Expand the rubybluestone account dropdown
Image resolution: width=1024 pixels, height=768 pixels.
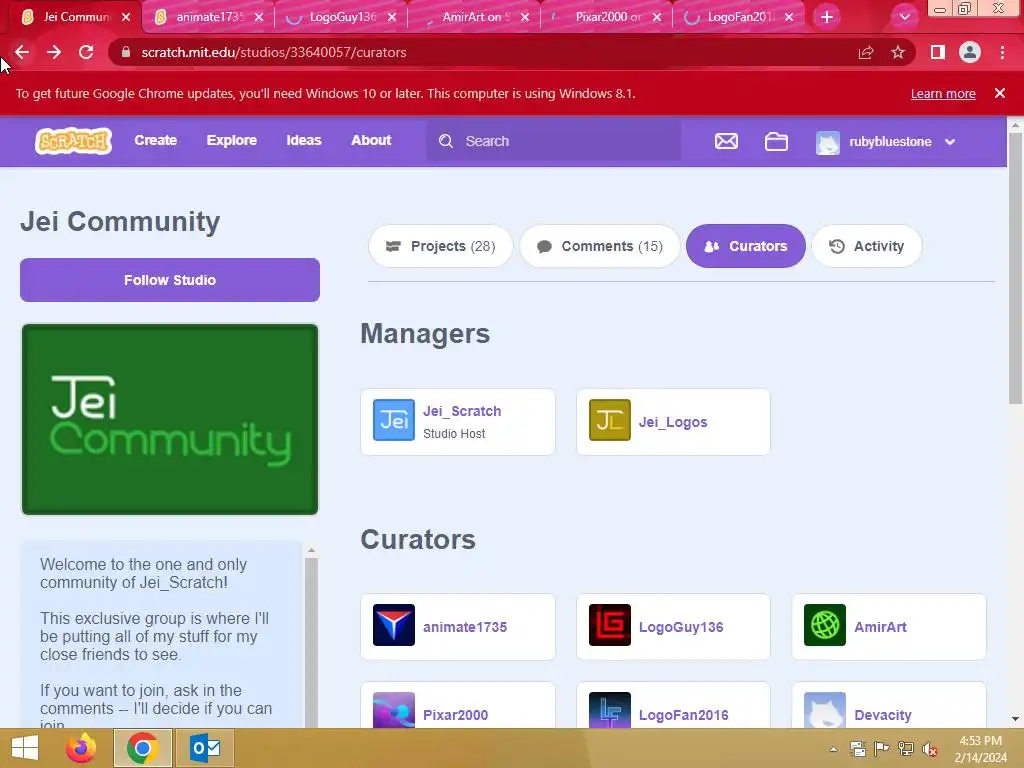(950, 142)
